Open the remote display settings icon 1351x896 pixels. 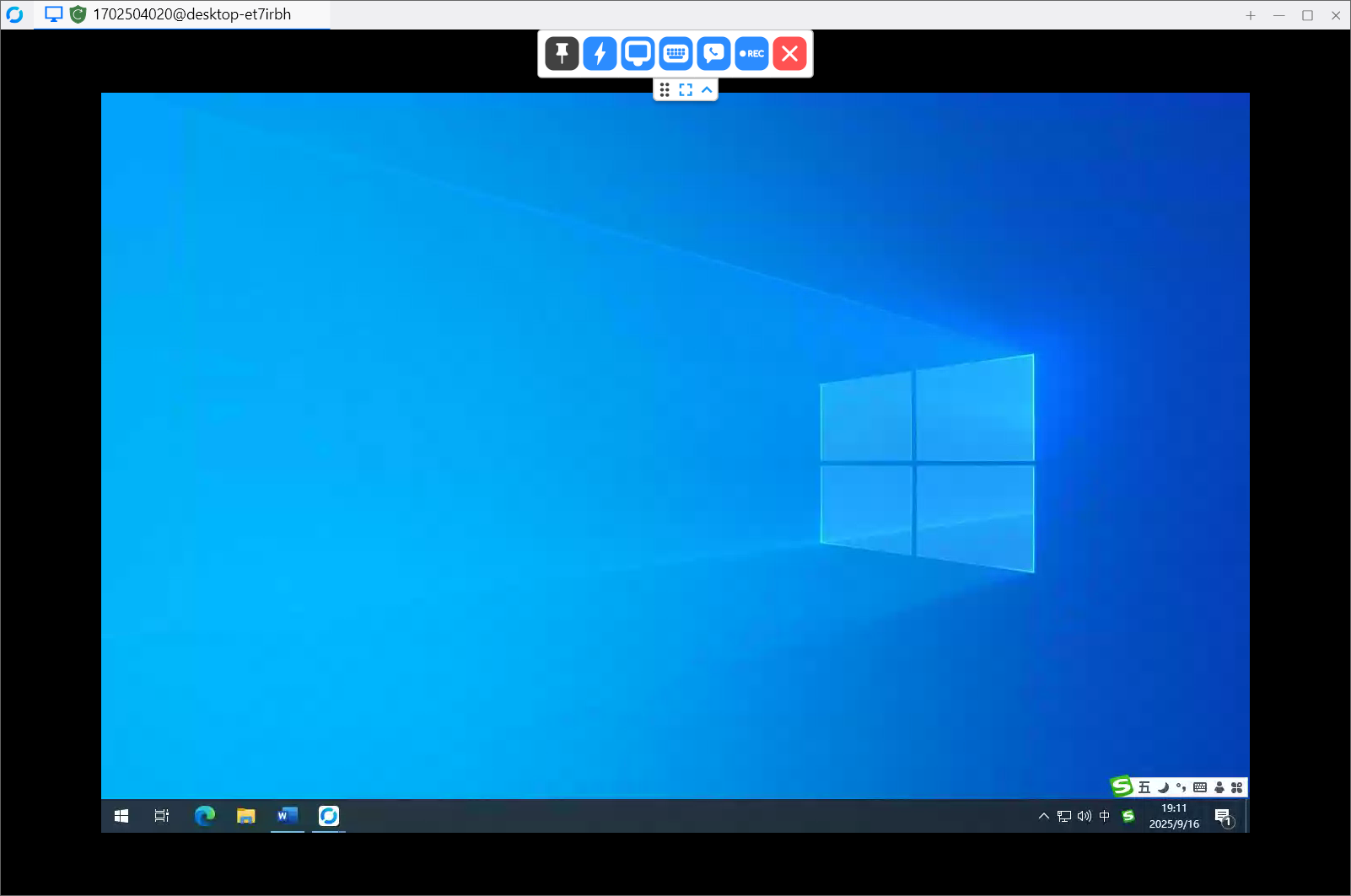pyautogui.click(x=638, y=54)
